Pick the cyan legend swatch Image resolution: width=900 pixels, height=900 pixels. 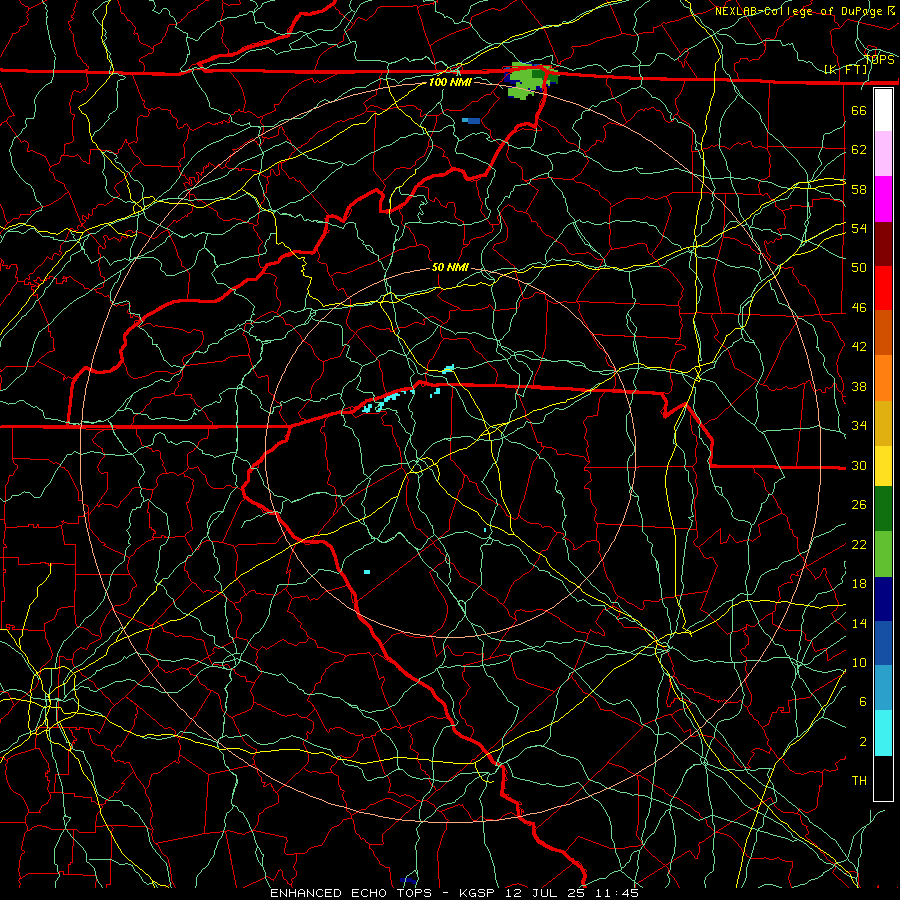(x=883, y=733)
